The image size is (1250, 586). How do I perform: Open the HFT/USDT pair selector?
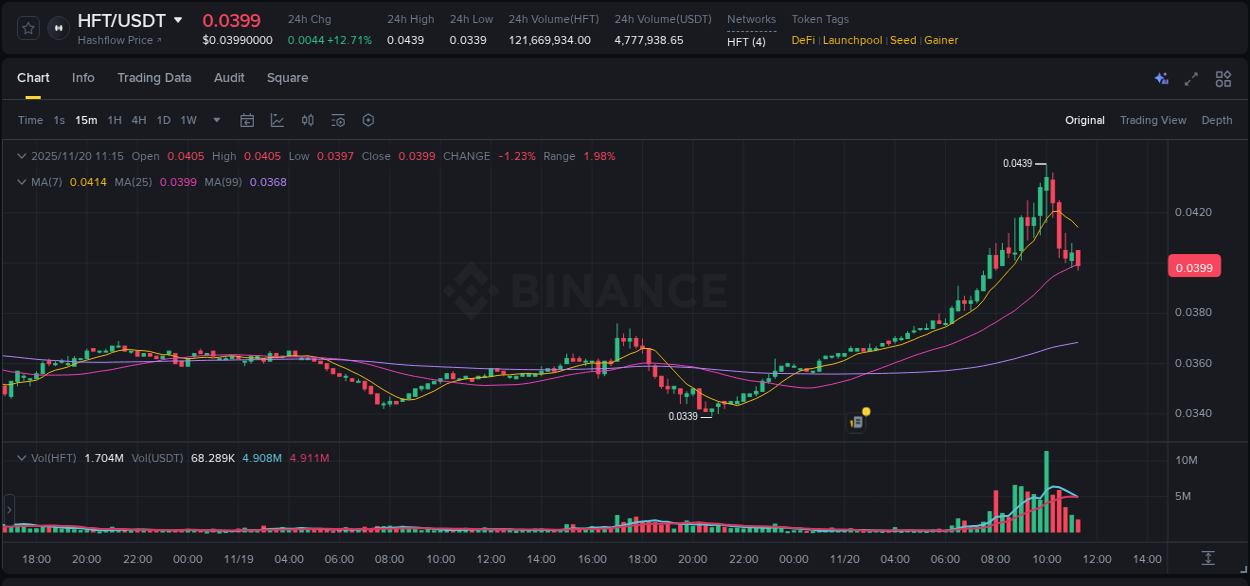pos(120,20)
